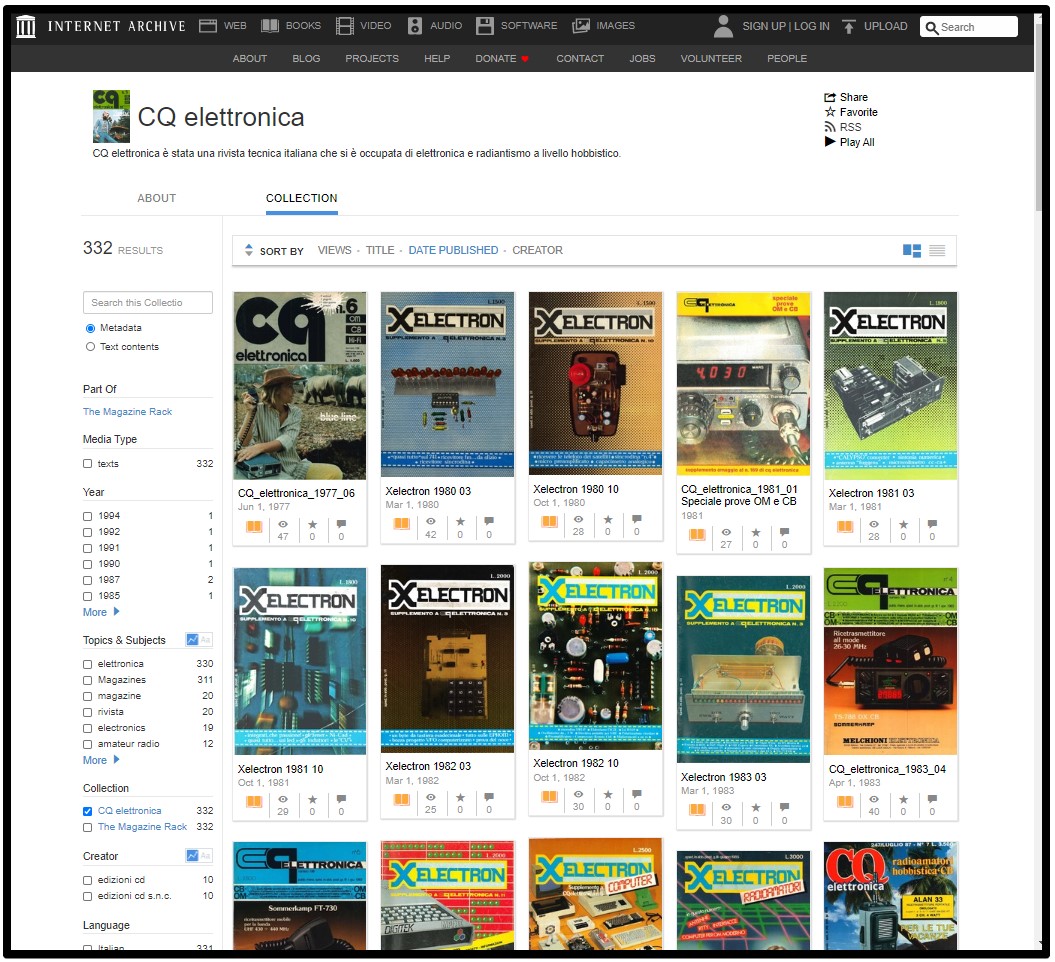Check the amateur radio topic checkbox
This screenshot has height=962, width=1055.
pos(87,745)
